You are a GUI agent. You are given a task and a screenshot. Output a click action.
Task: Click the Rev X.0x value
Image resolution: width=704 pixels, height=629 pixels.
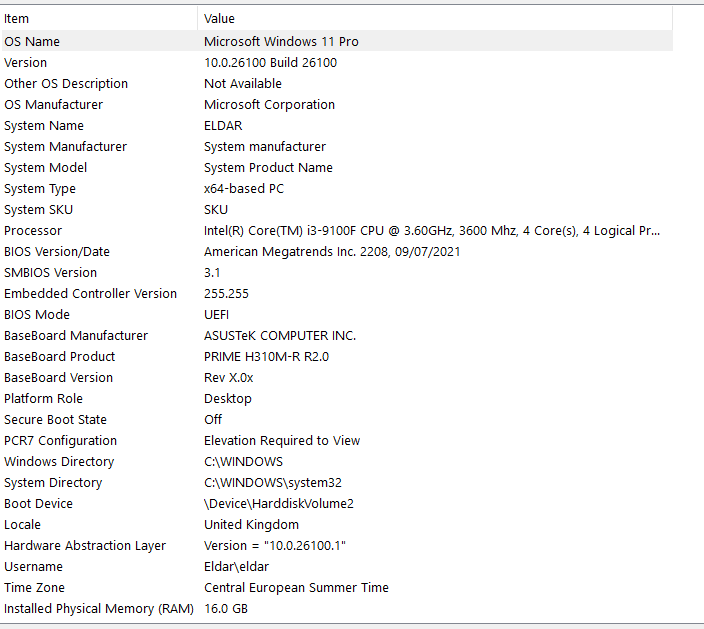point(229,378)
